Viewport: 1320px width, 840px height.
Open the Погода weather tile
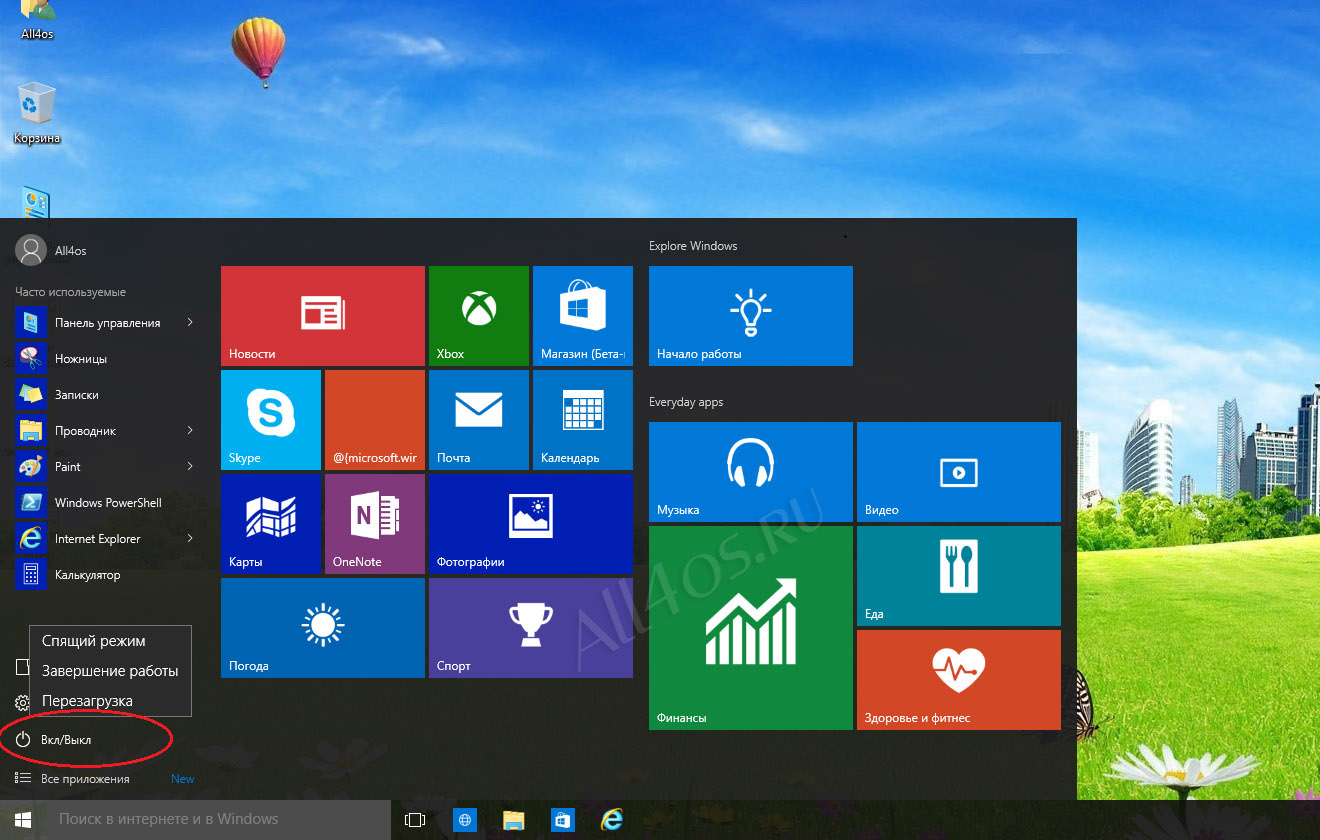[323, 628]
